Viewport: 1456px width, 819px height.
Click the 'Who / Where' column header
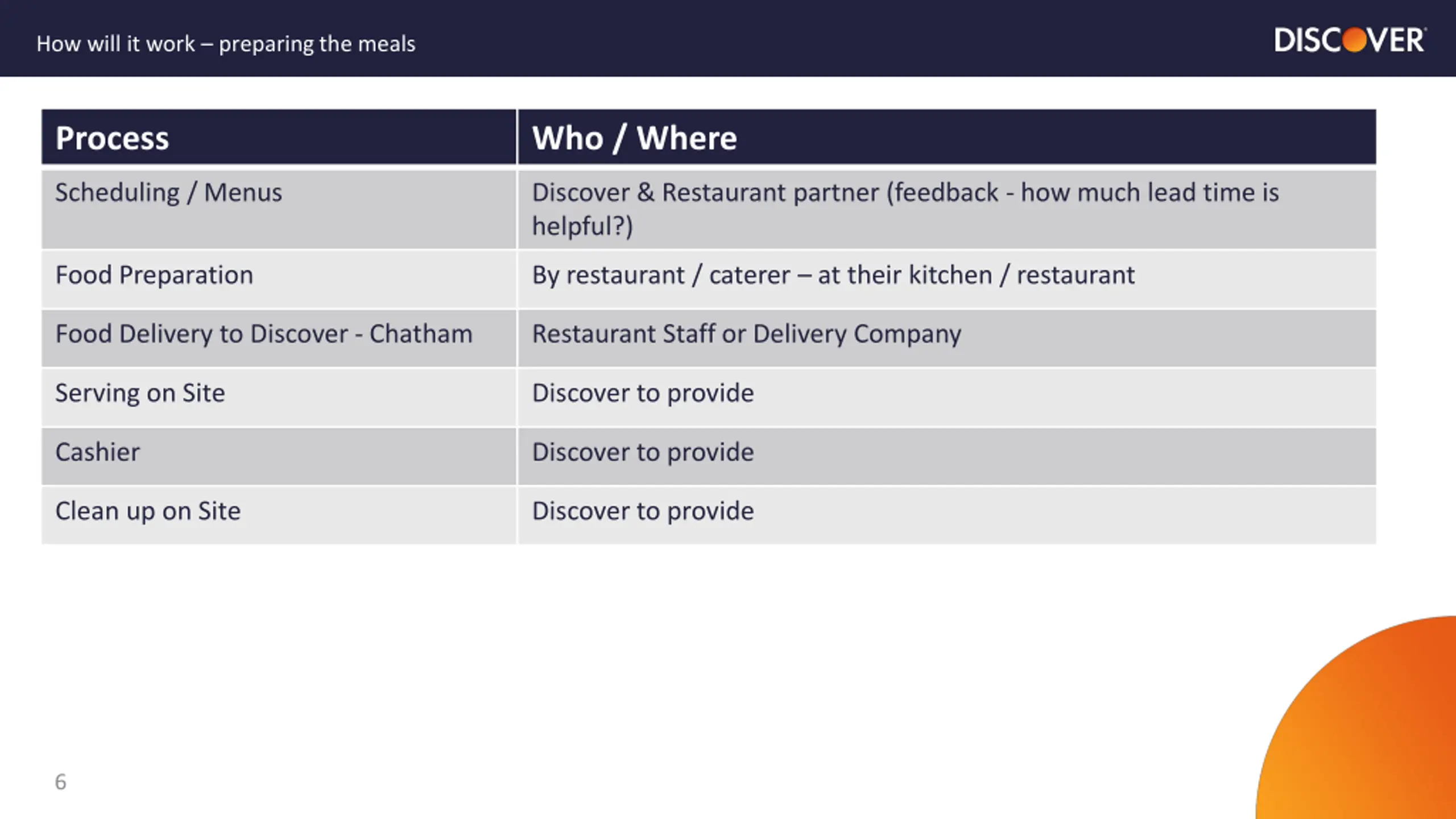pos(947,138)
